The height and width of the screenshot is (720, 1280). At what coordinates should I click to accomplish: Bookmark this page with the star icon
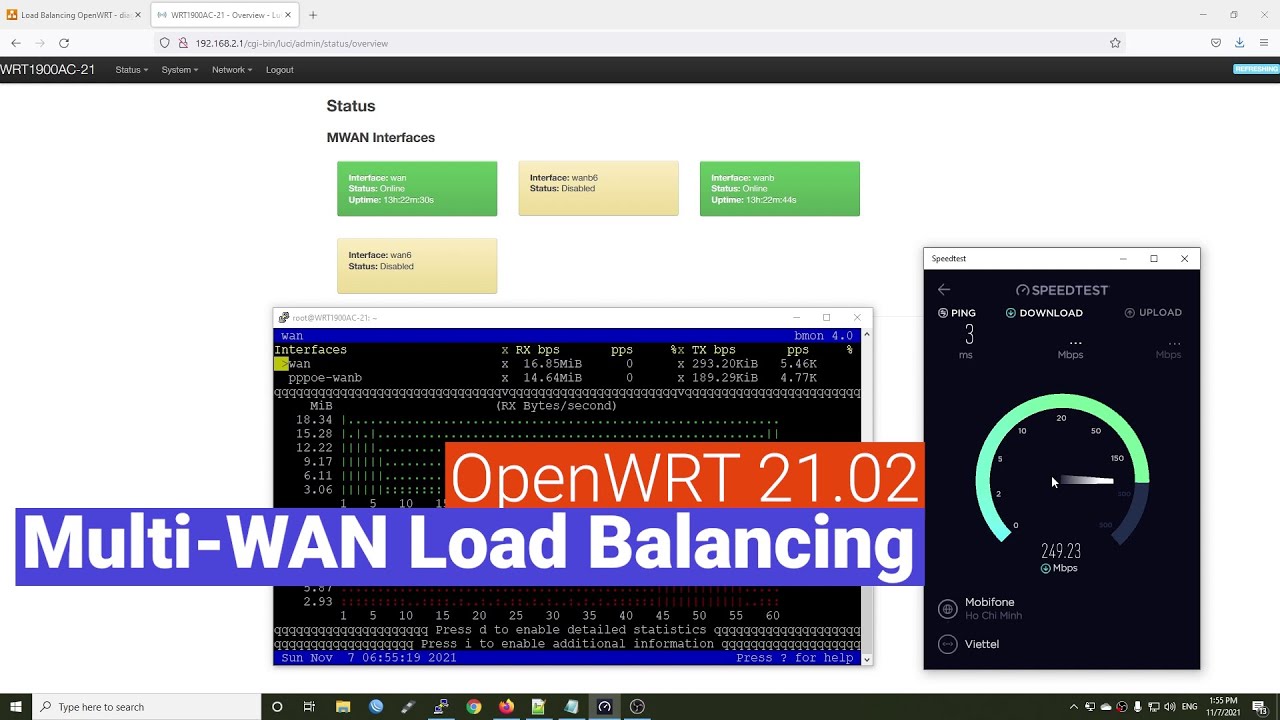click(x=1115, y=43)
